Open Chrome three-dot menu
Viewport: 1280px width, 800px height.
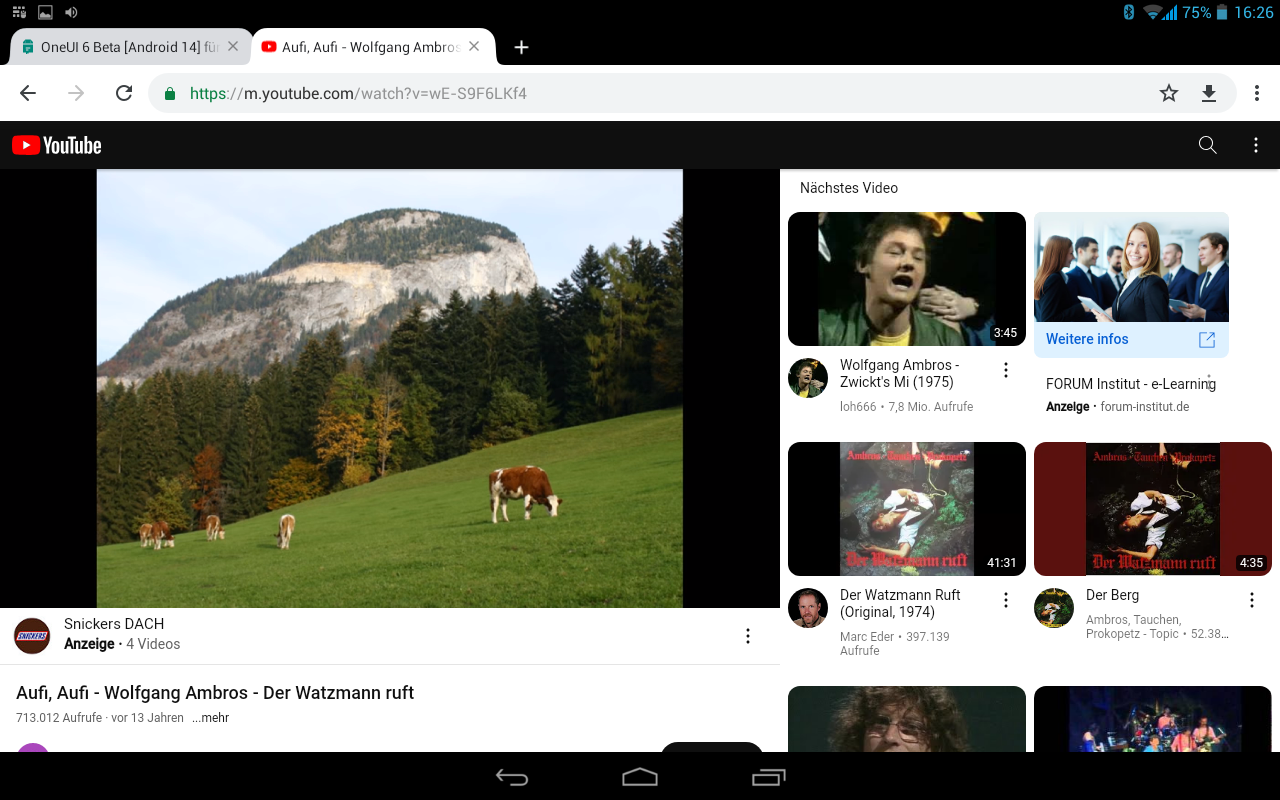[1256, 93]
